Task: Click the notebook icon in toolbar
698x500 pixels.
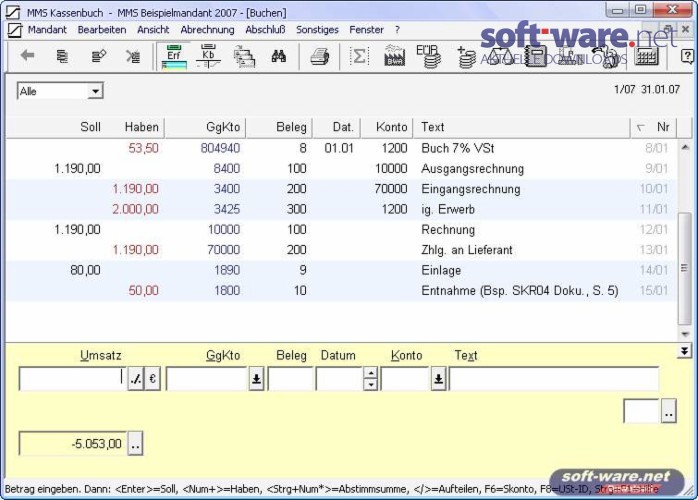Action: [x=536, y=56]
